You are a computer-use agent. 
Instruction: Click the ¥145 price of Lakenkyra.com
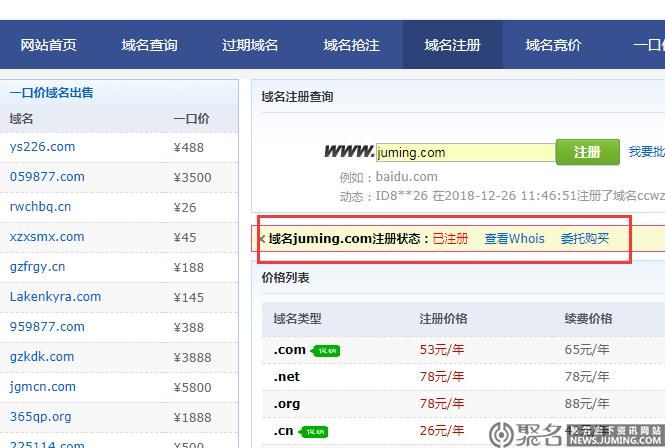(188, 297)
